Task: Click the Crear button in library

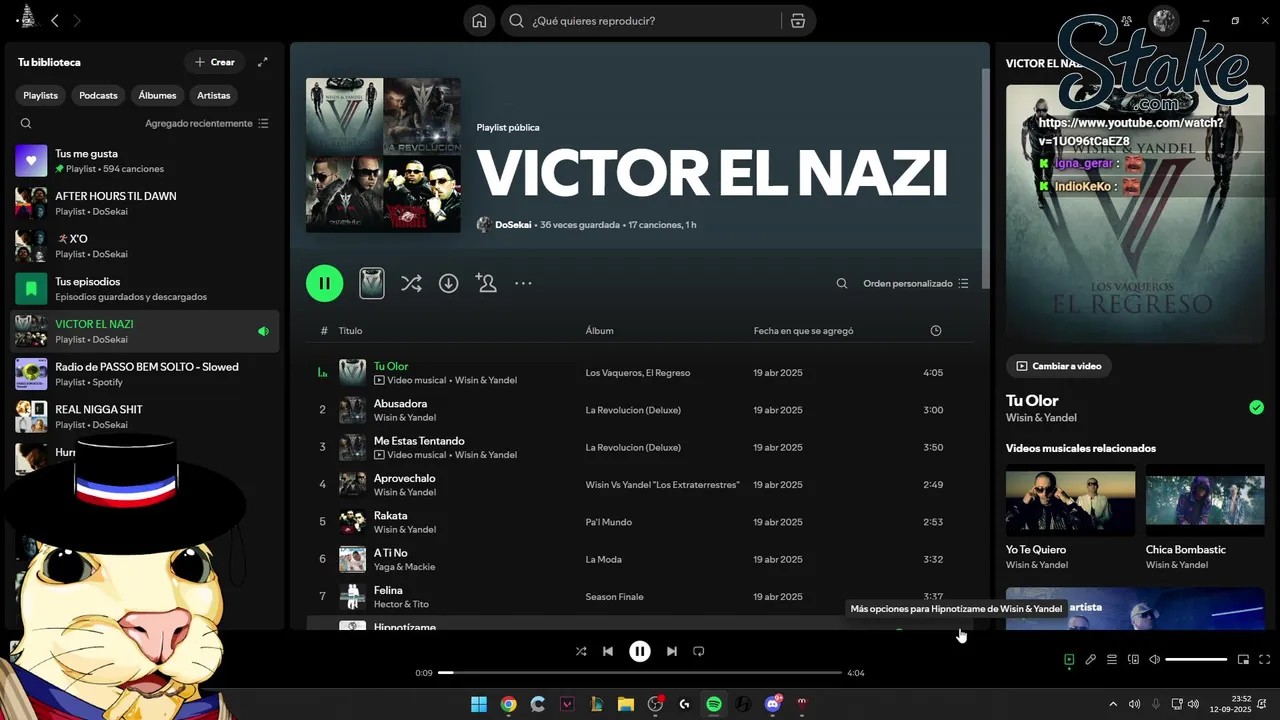Action: [215, 62]
